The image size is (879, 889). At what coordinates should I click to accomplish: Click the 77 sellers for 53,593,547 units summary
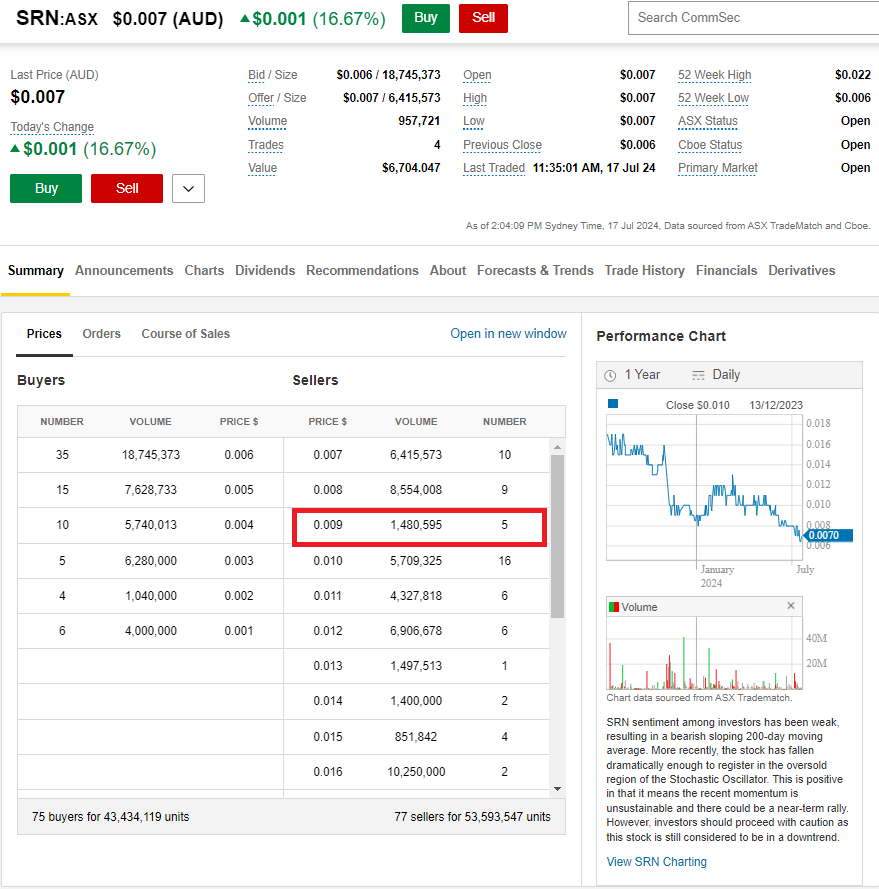(472, 816)
